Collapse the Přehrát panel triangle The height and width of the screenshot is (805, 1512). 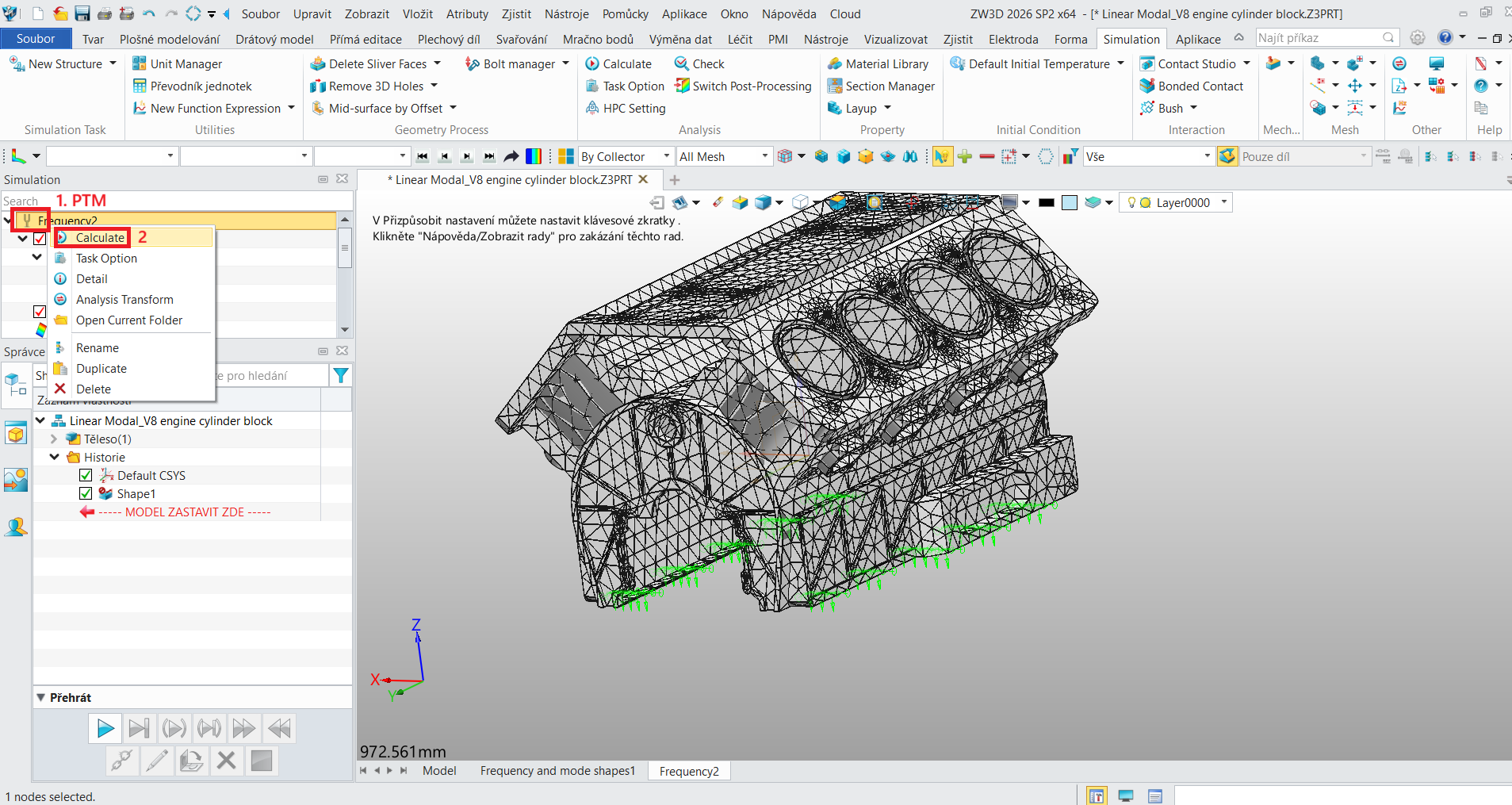[x=40, y=697]
